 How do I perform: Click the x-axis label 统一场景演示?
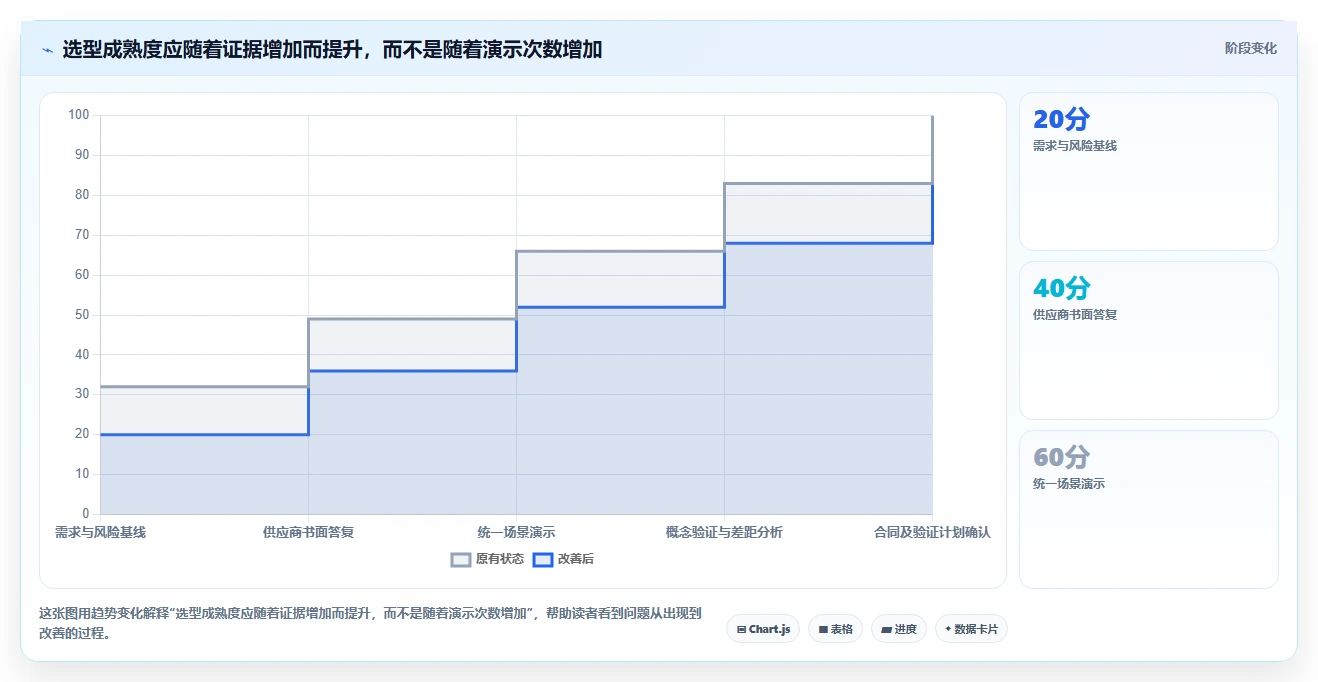point(516,532)
